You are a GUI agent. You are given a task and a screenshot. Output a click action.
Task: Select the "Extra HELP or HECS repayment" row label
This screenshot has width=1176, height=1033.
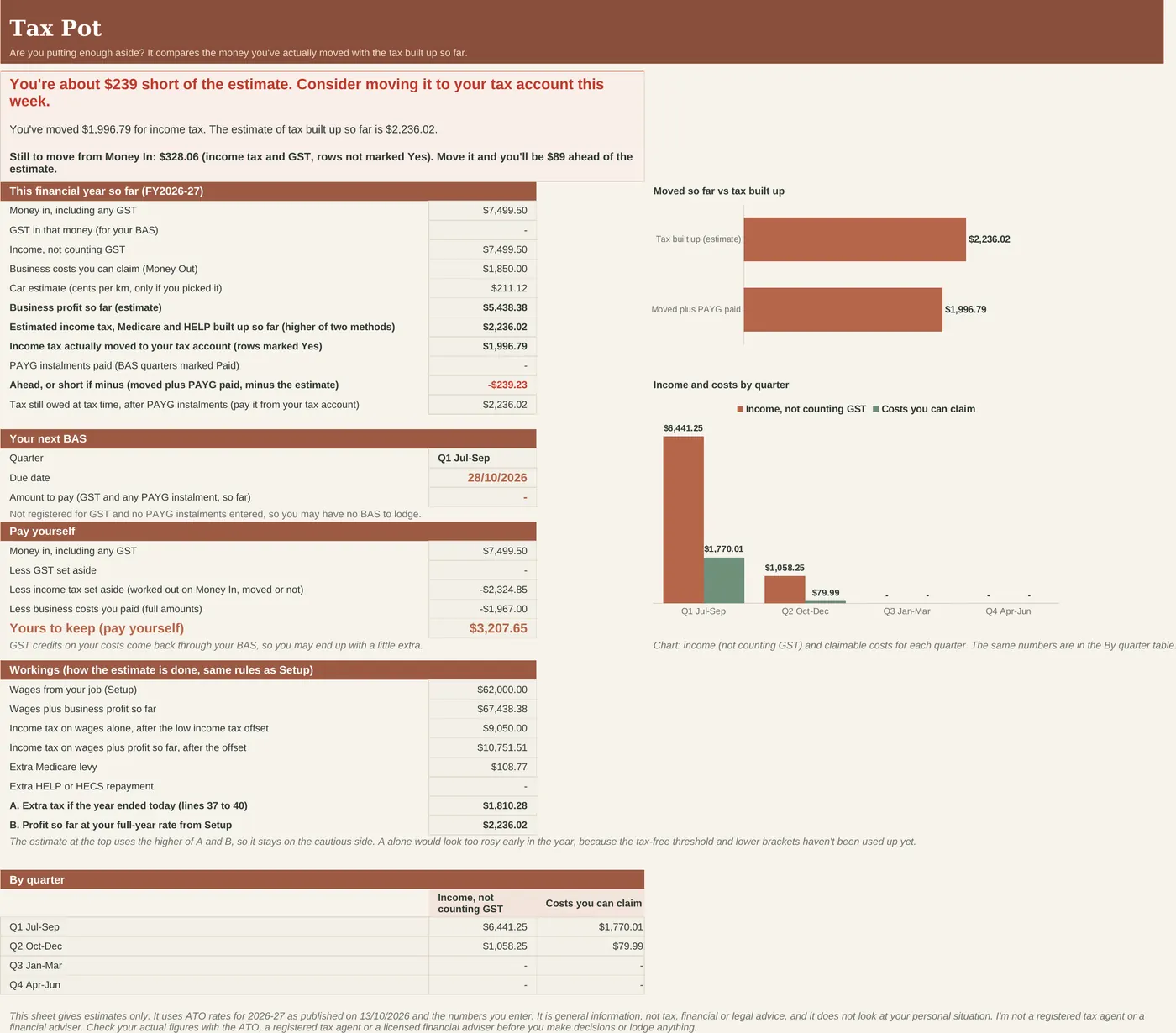(x=81, y=787)
